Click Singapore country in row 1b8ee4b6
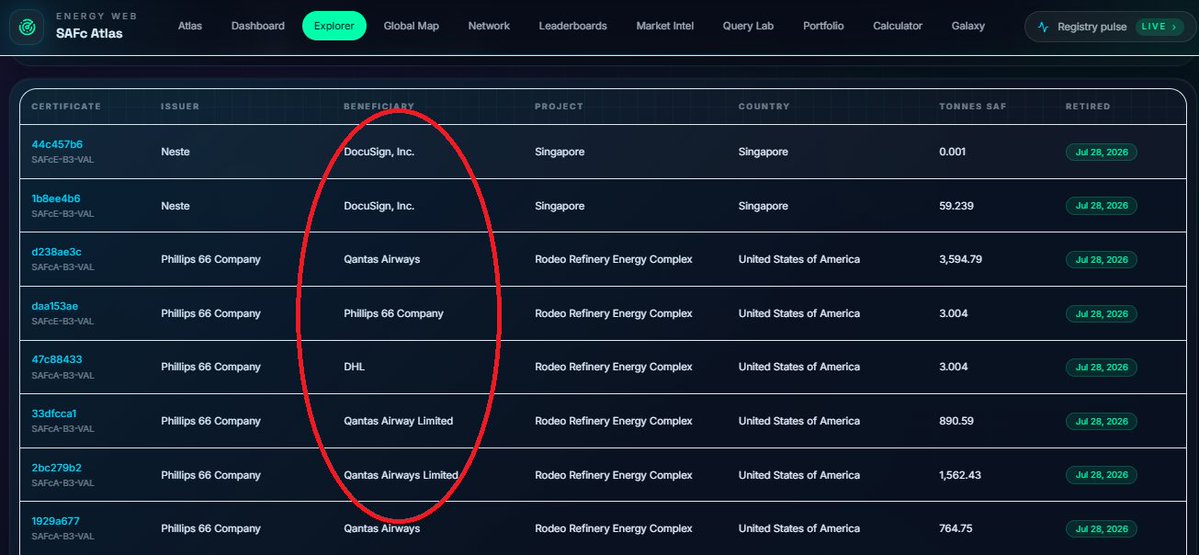The height and width of the screenshot is (555, 1199). [763, 206]
